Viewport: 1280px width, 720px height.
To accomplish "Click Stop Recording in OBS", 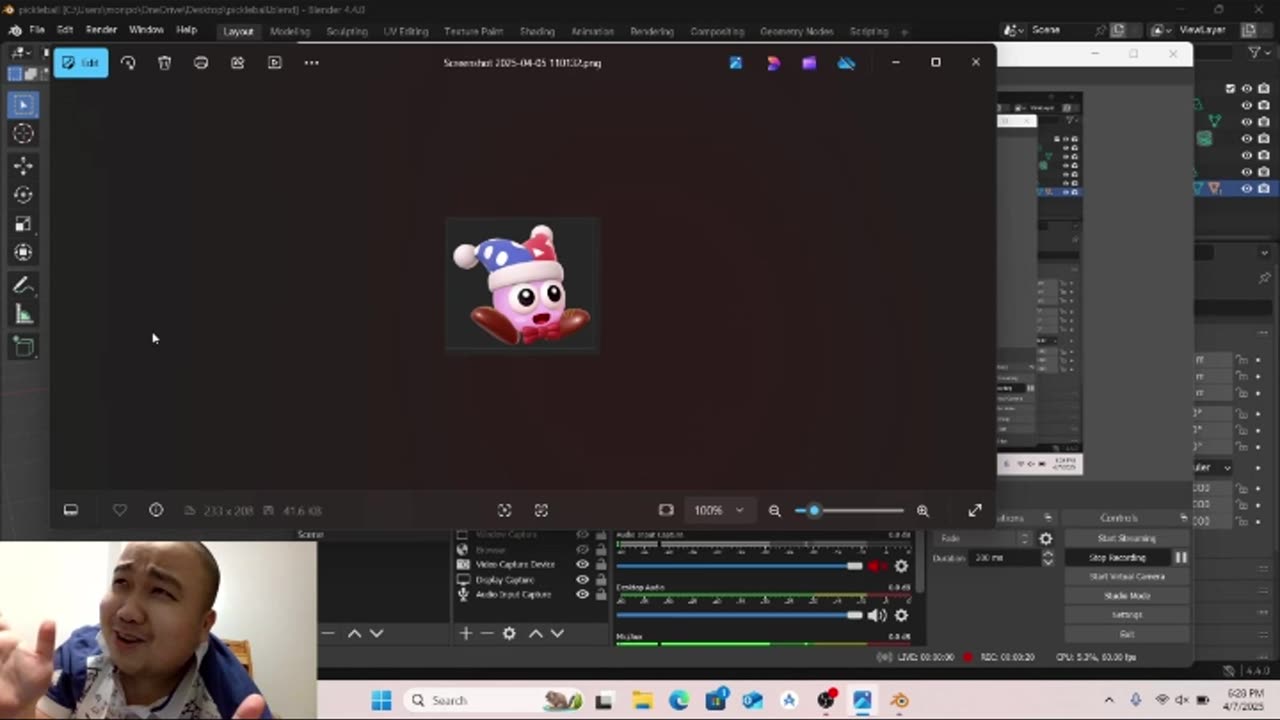I will (1116, 557).
